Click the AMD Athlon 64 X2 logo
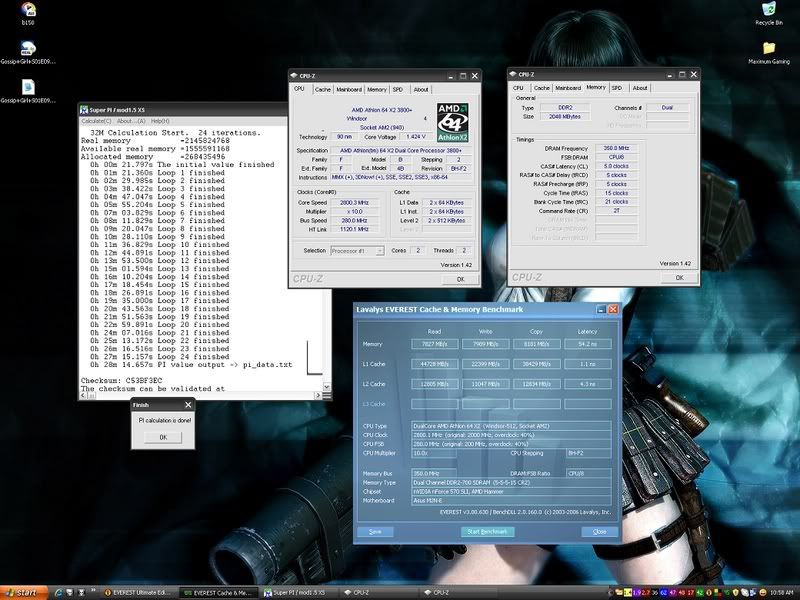 453,123
